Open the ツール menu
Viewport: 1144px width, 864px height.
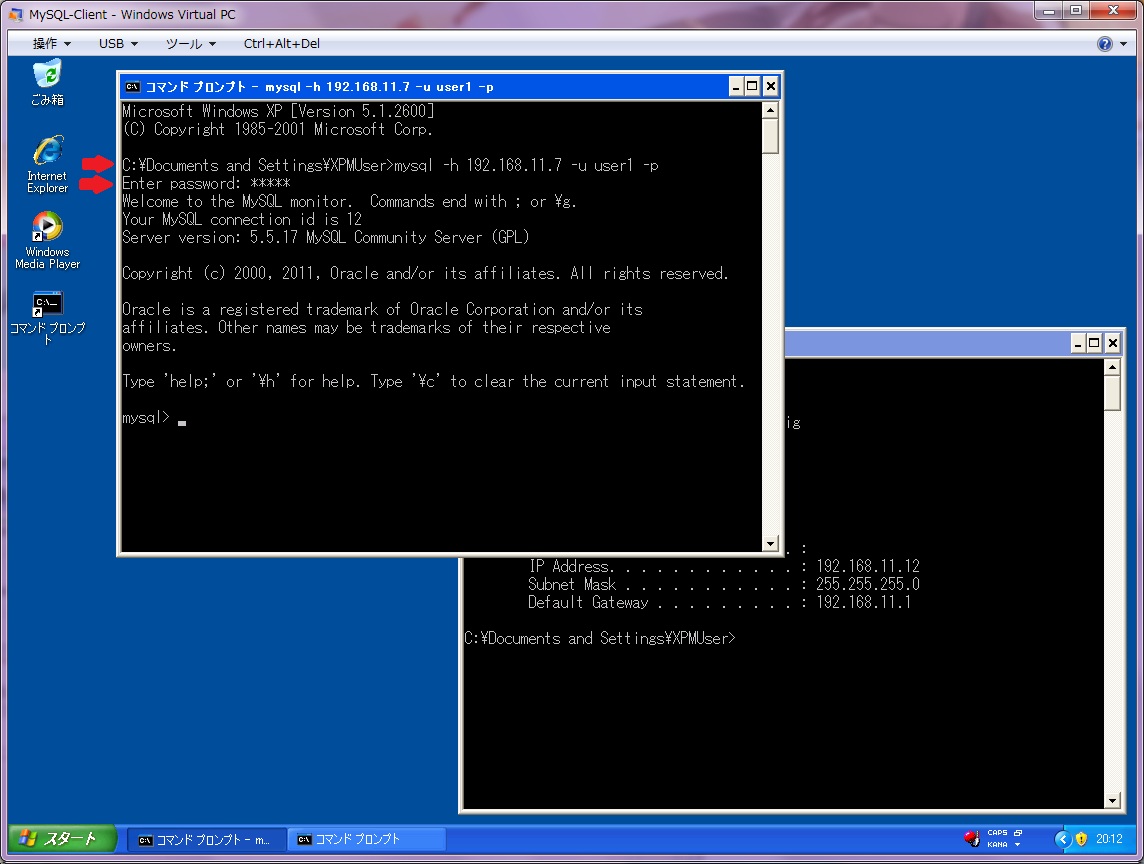(x=190, y=44)
